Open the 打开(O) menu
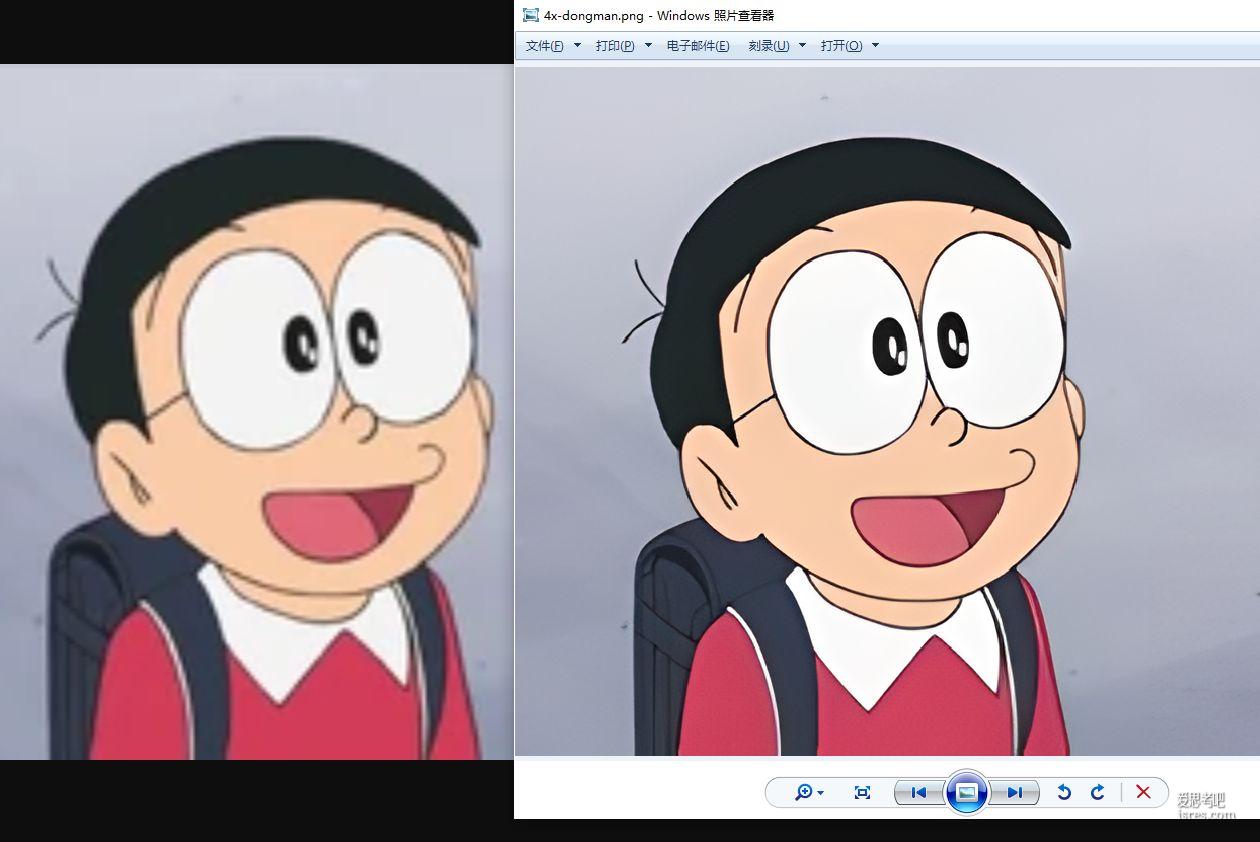 coord(841,46)
